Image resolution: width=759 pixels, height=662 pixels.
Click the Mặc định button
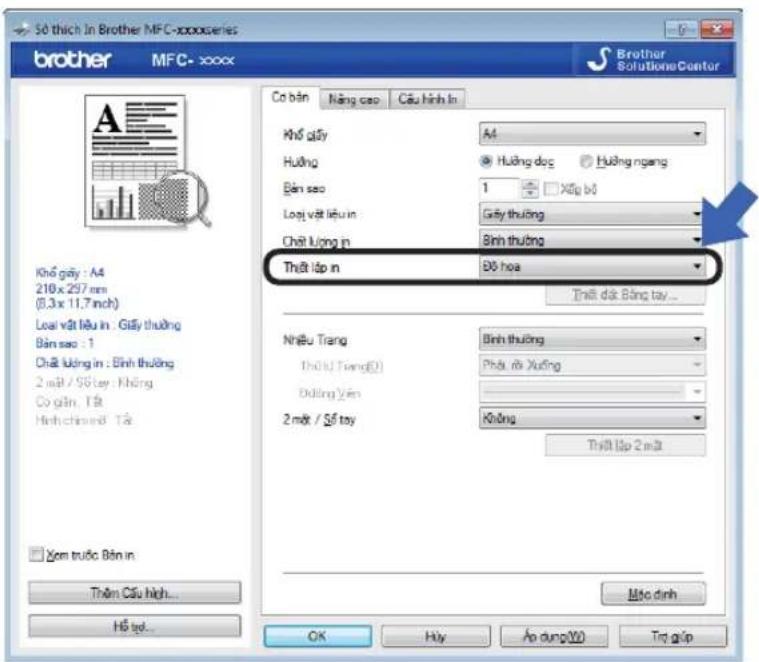tap(653, 594)
